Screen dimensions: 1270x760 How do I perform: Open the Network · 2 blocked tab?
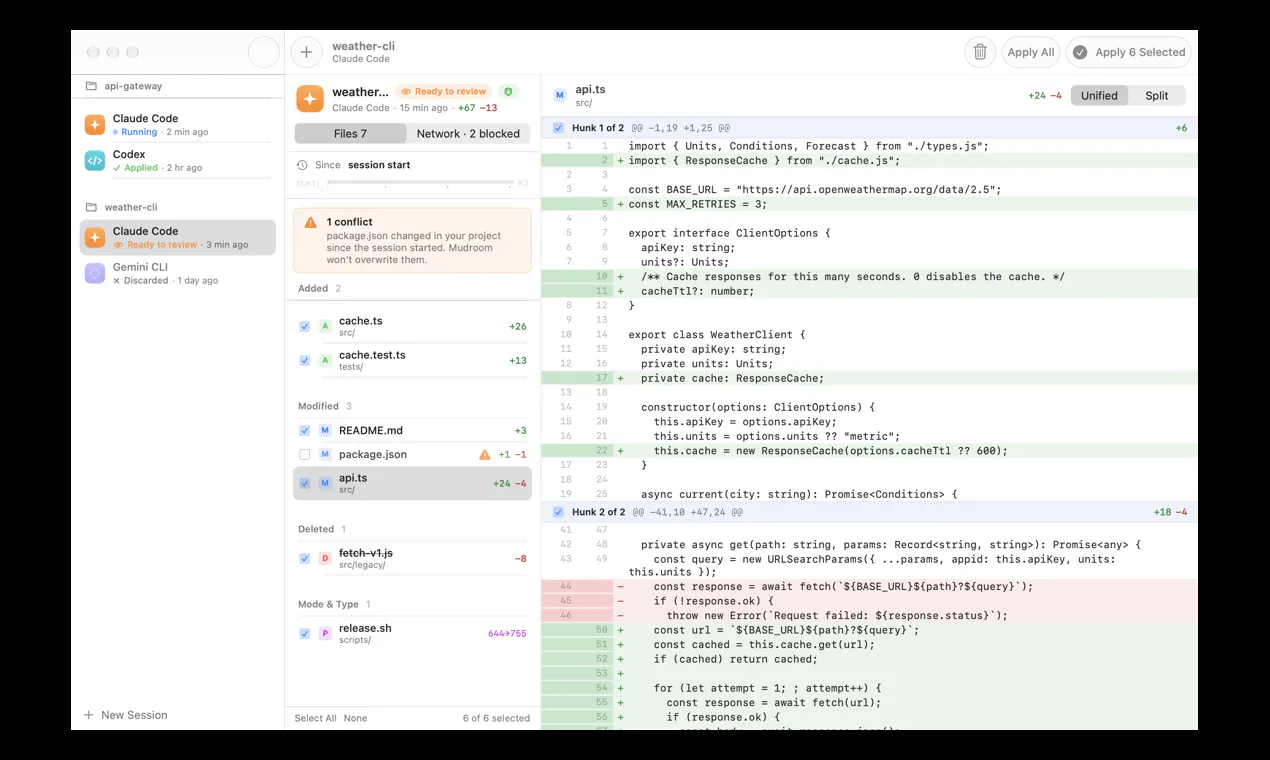(x=468, y=133)
